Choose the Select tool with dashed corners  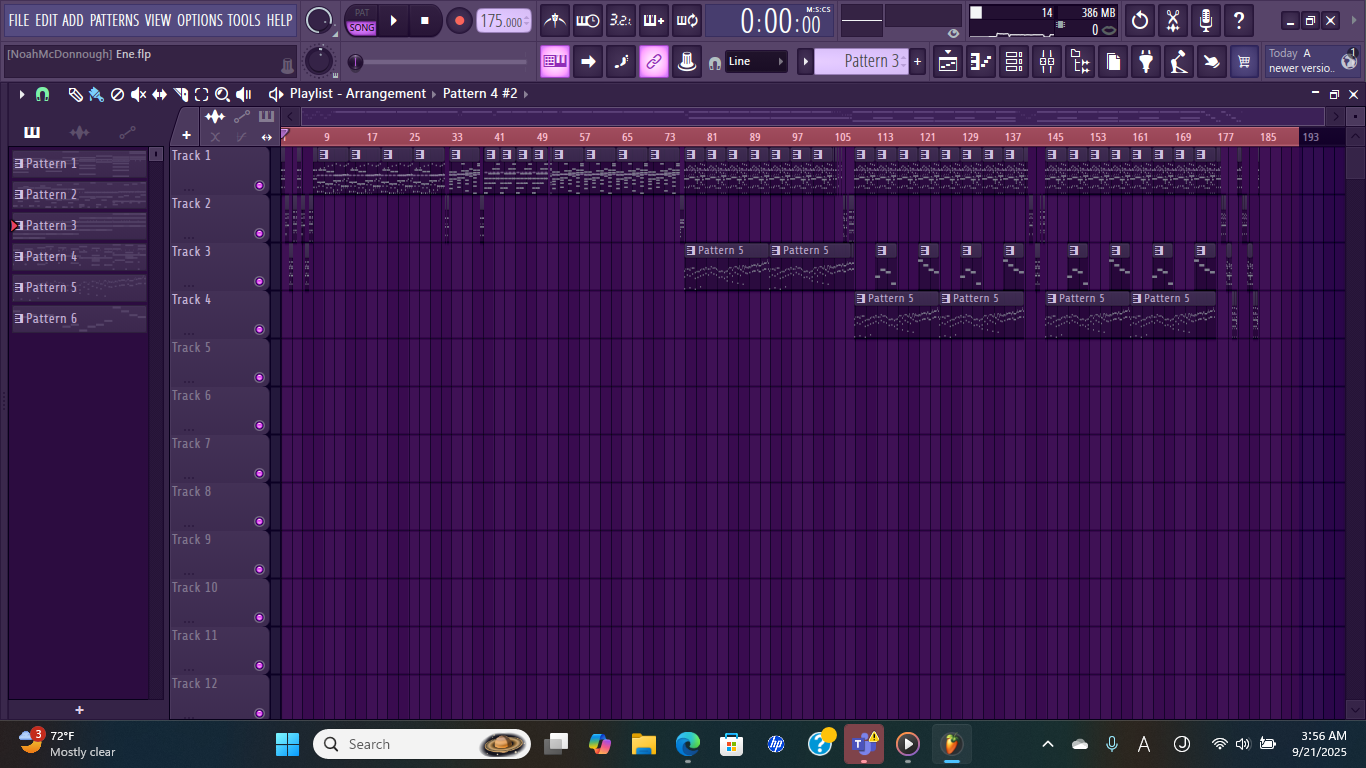point(201,94)
